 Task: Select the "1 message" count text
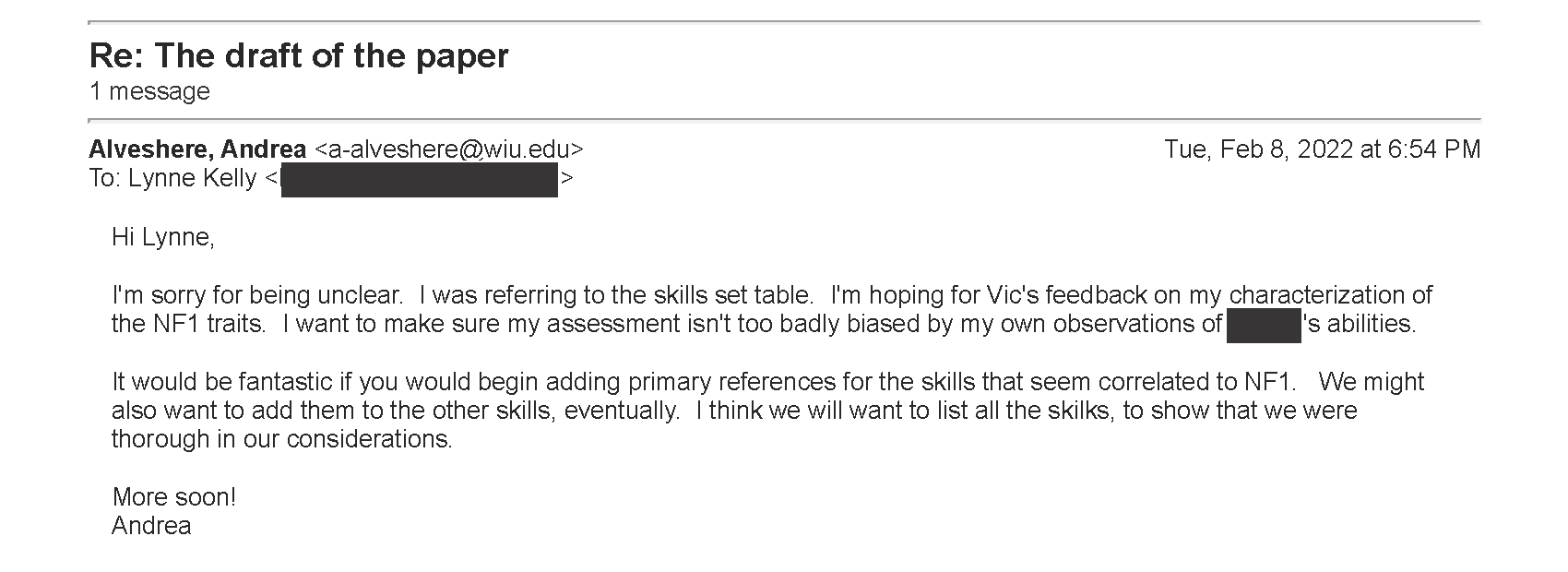pyautogui.click(x=149, y=91)
